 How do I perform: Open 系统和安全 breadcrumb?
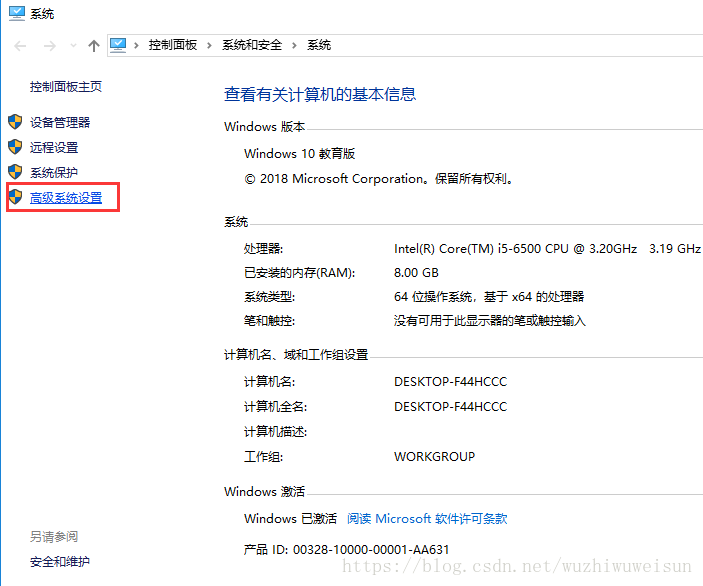pos(252,45)
